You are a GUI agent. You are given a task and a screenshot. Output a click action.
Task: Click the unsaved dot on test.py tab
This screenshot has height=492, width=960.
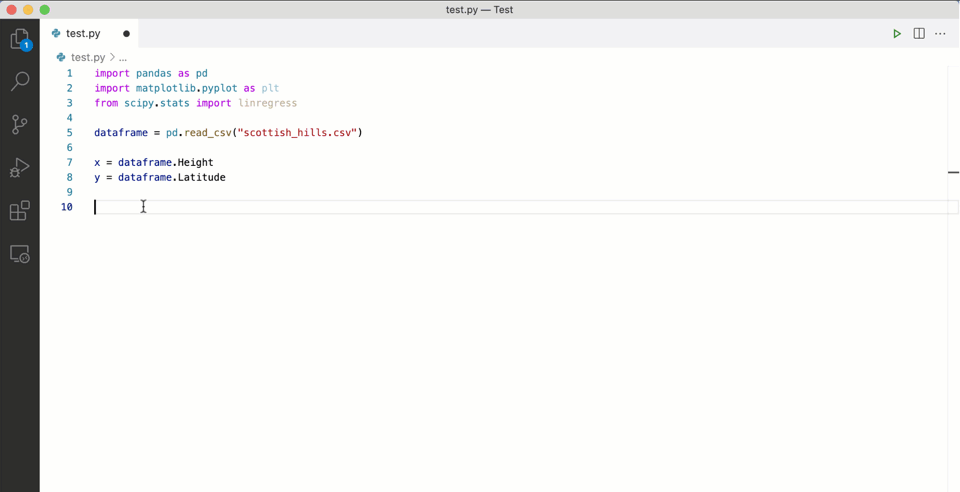[126, 34]
